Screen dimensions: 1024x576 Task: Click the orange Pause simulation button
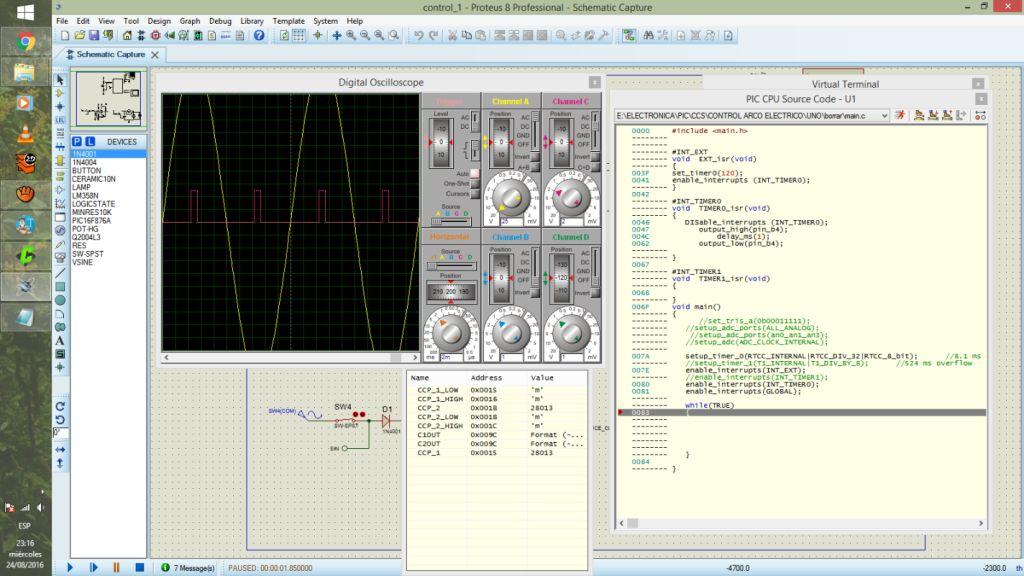[x=116, y=568]
